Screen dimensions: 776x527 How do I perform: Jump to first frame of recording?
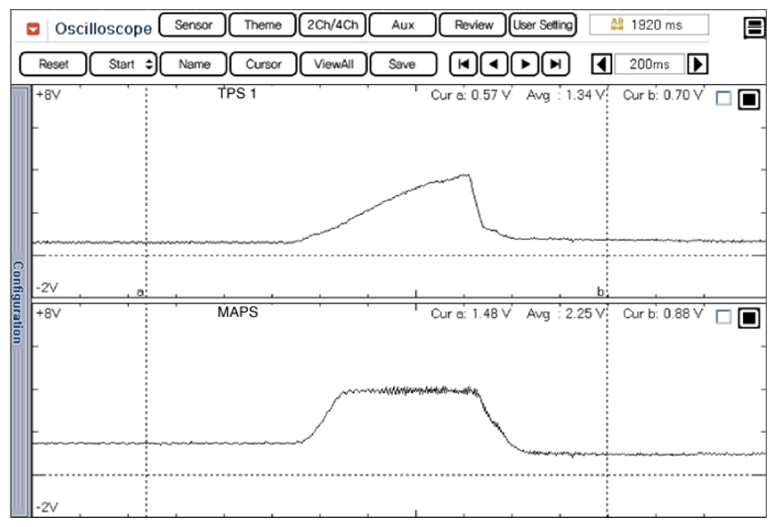463,64
